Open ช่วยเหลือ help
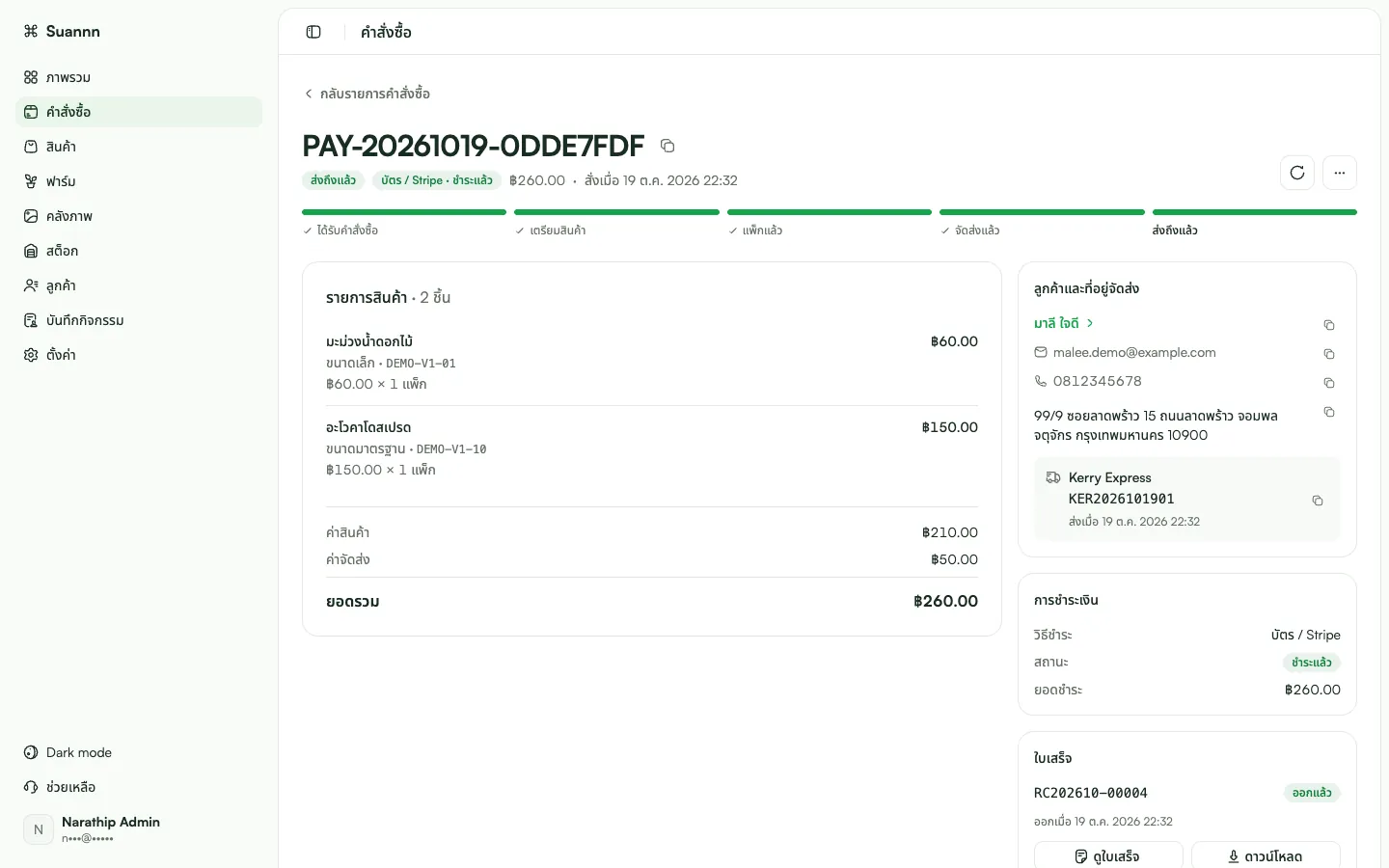Viewport: 1389px width, 868px height. click(x=139, y=787)
